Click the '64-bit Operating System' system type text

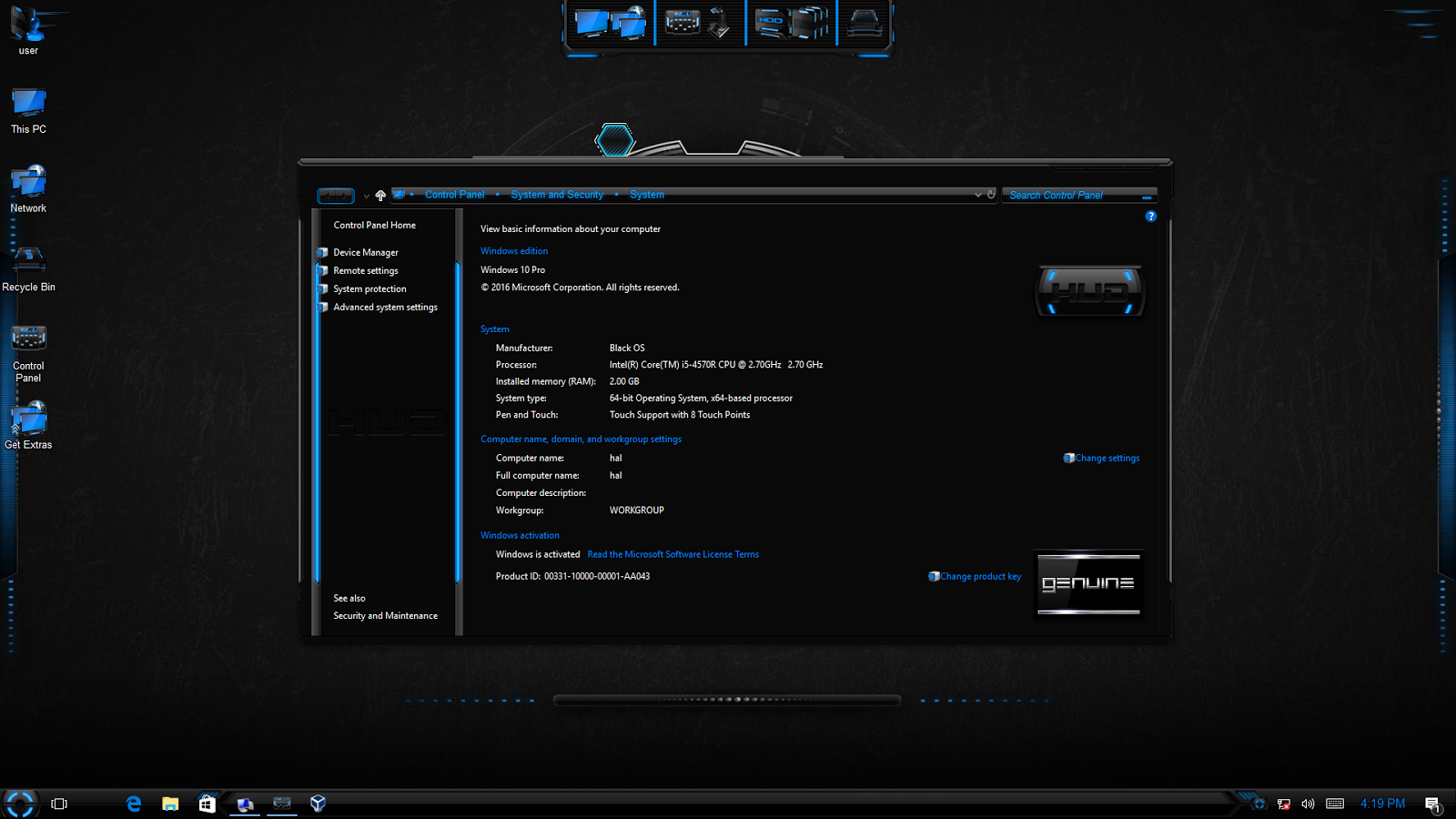[701, 399]
